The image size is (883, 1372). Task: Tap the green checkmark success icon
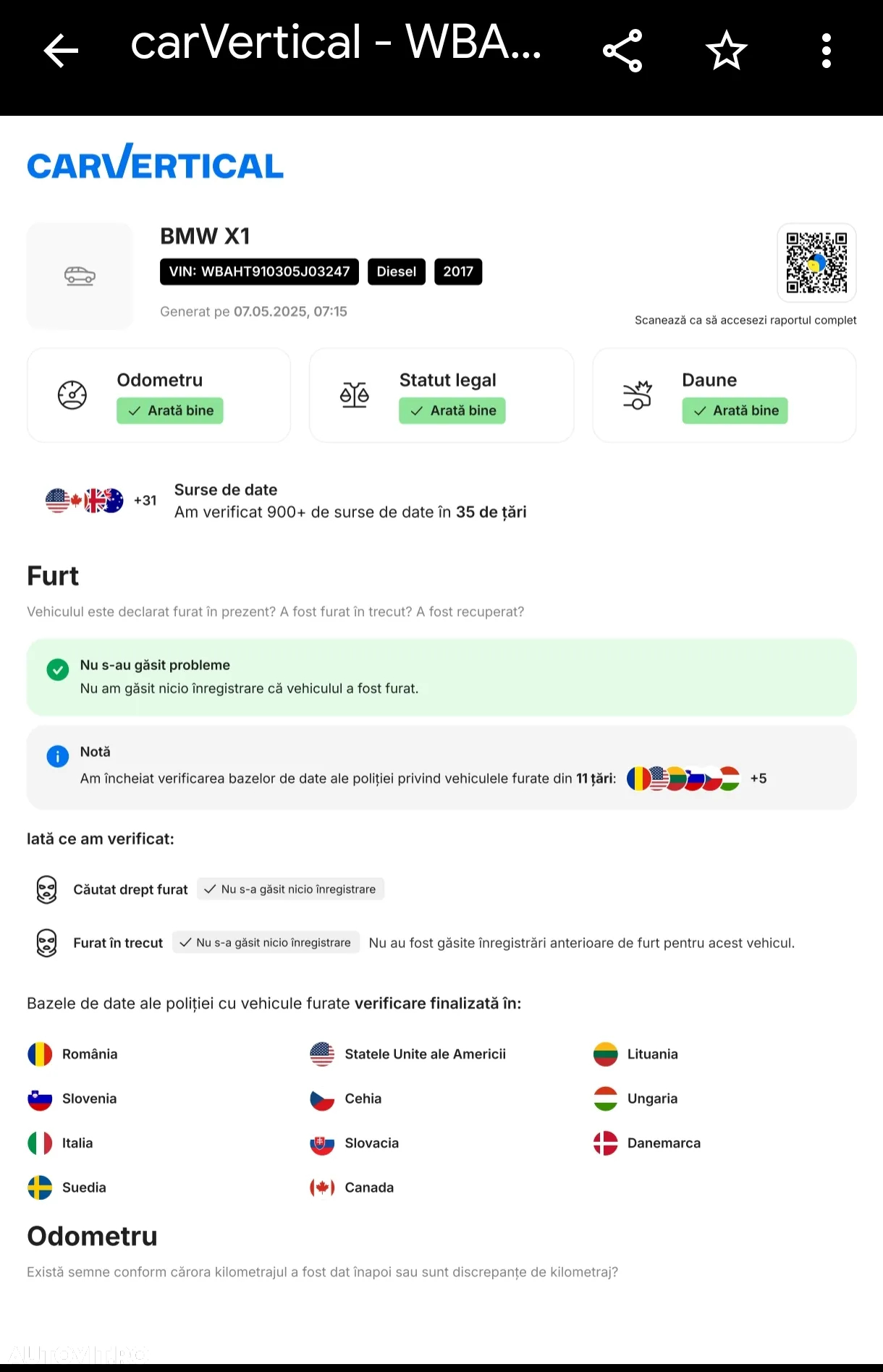click(58, 669)
